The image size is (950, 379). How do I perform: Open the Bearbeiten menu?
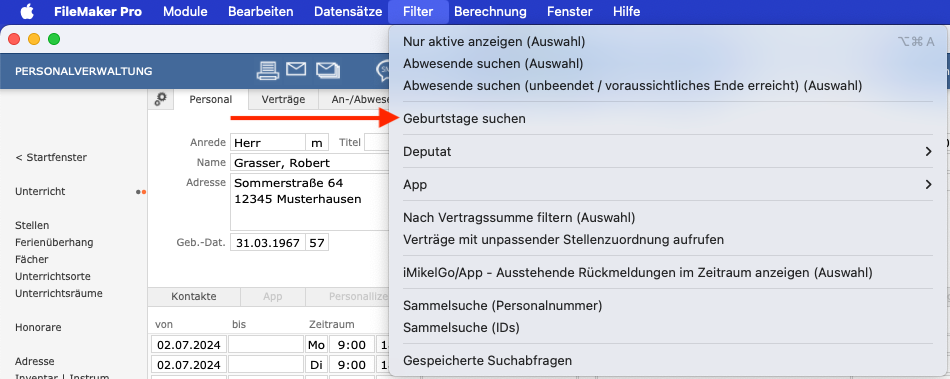(261, 12)
